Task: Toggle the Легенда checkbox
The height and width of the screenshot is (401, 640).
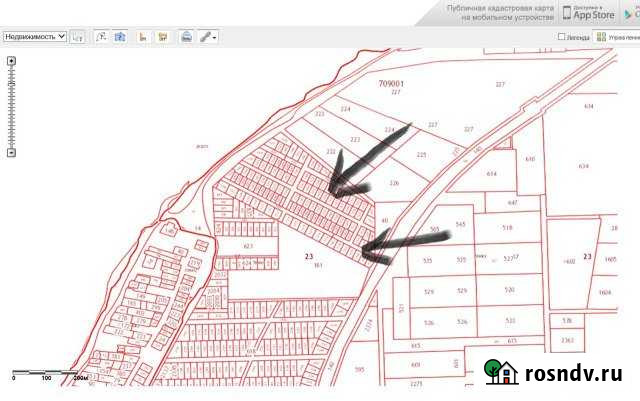Action: tap(562, 37)
